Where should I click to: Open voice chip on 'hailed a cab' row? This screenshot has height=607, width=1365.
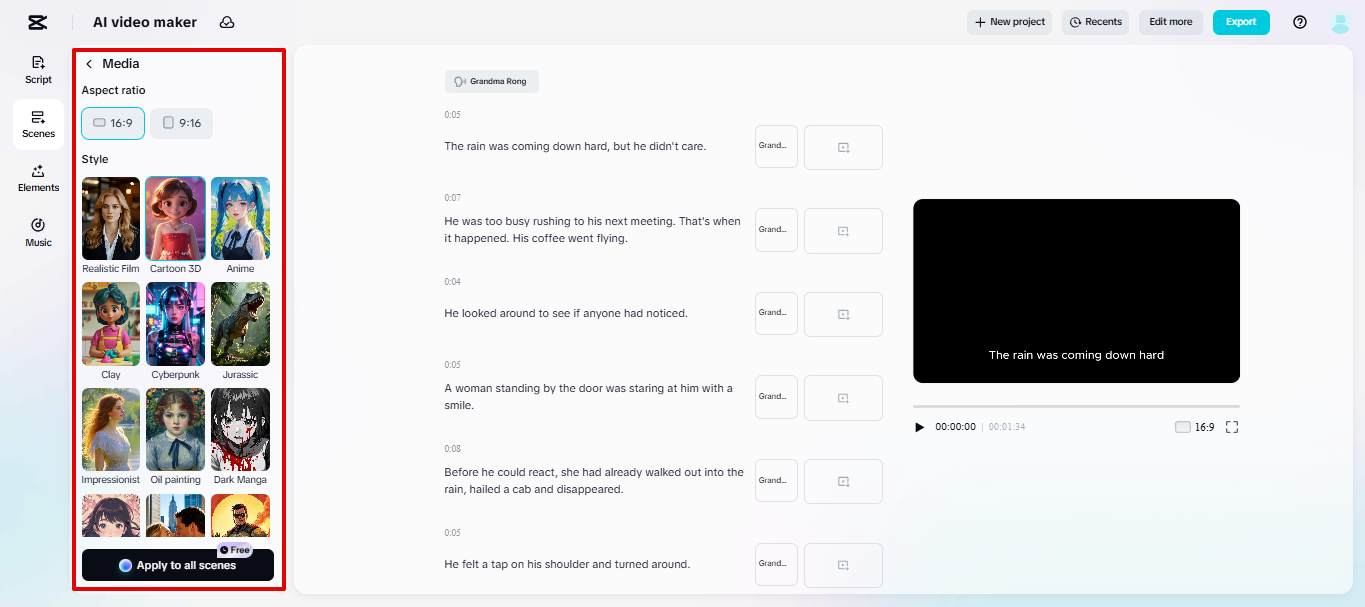click(776, 482)
